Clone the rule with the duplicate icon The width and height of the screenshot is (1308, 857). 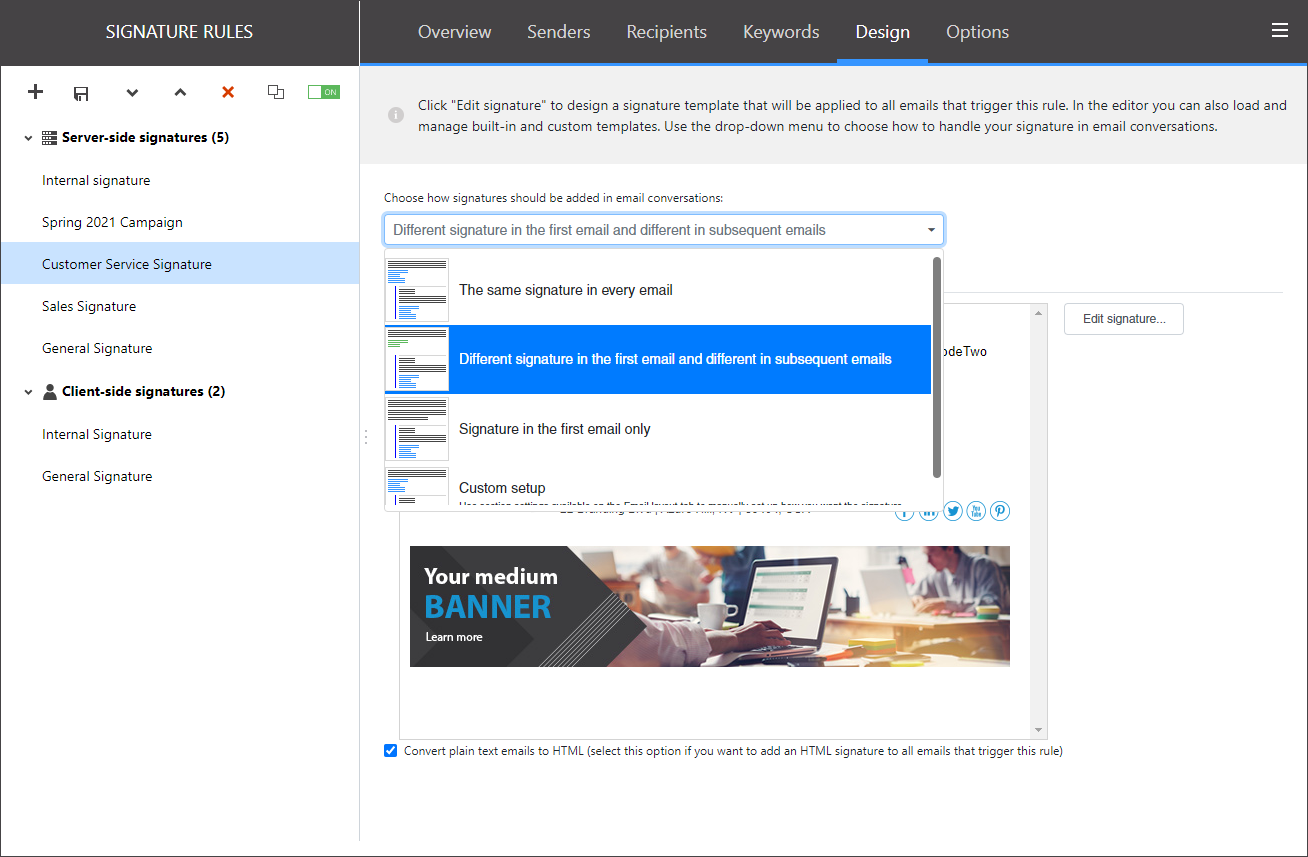point(276,92)
